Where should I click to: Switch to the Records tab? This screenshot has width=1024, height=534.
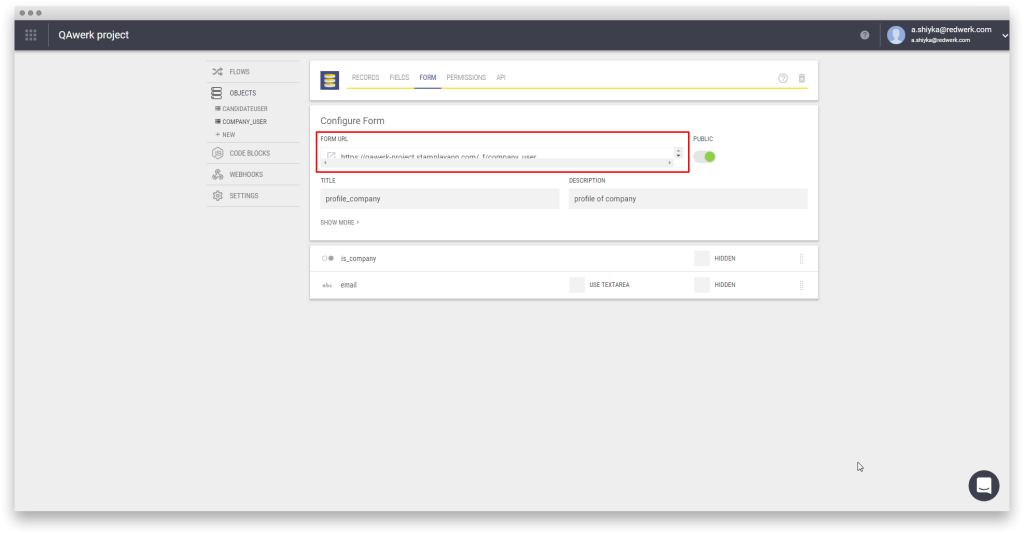pyautogui.click(x=365, y=78)
